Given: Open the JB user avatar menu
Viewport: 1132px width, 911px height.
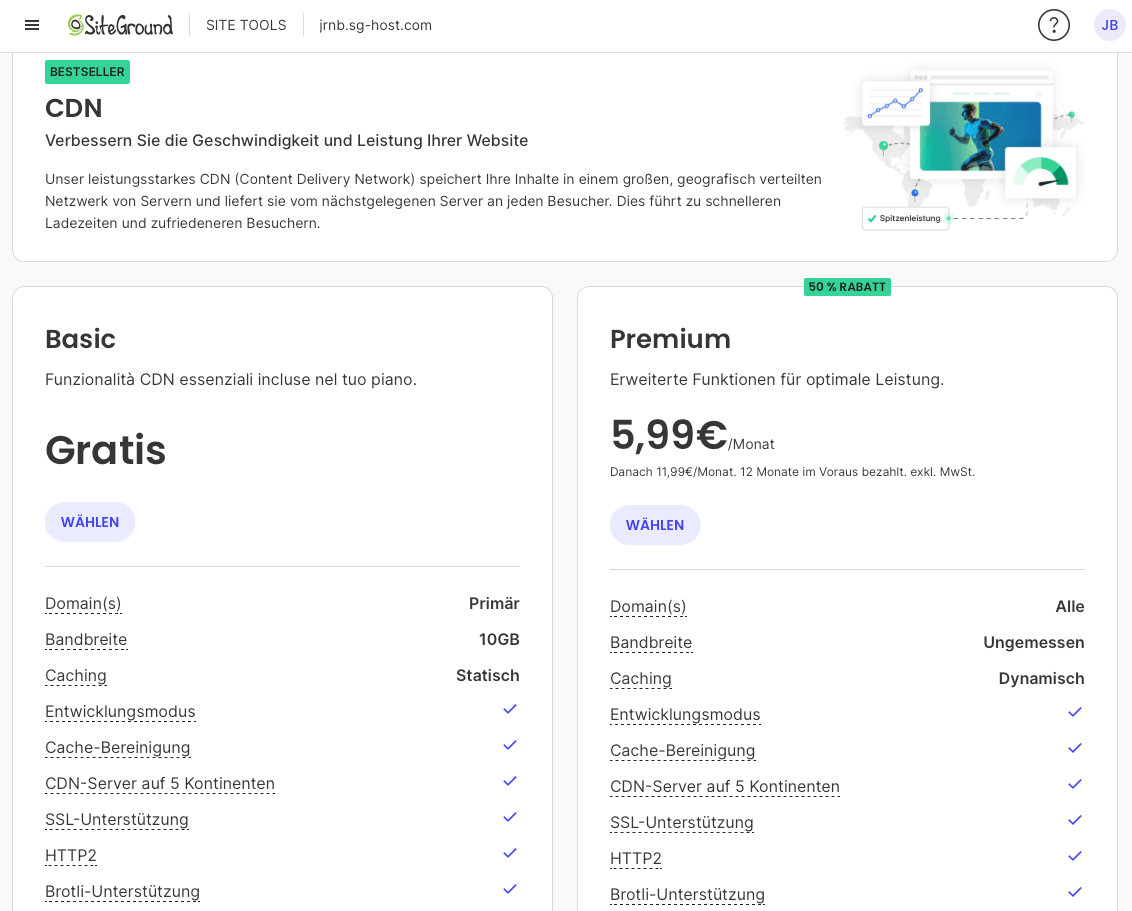Looking at the screenshot, I should tap(1109, 25).
